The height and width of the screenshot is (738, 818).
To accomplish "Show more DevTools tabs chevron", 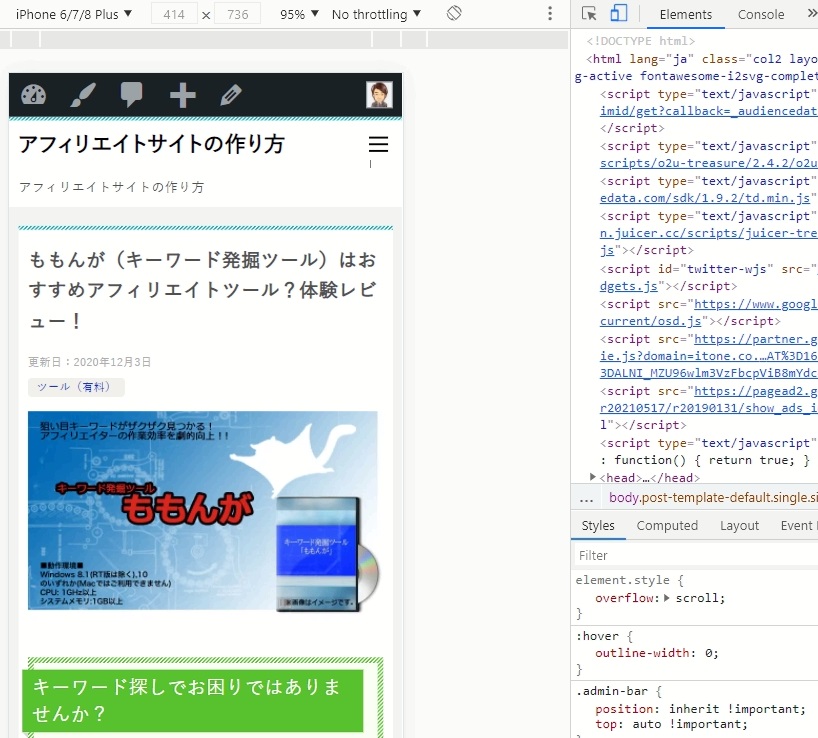I will coord(812,14).
